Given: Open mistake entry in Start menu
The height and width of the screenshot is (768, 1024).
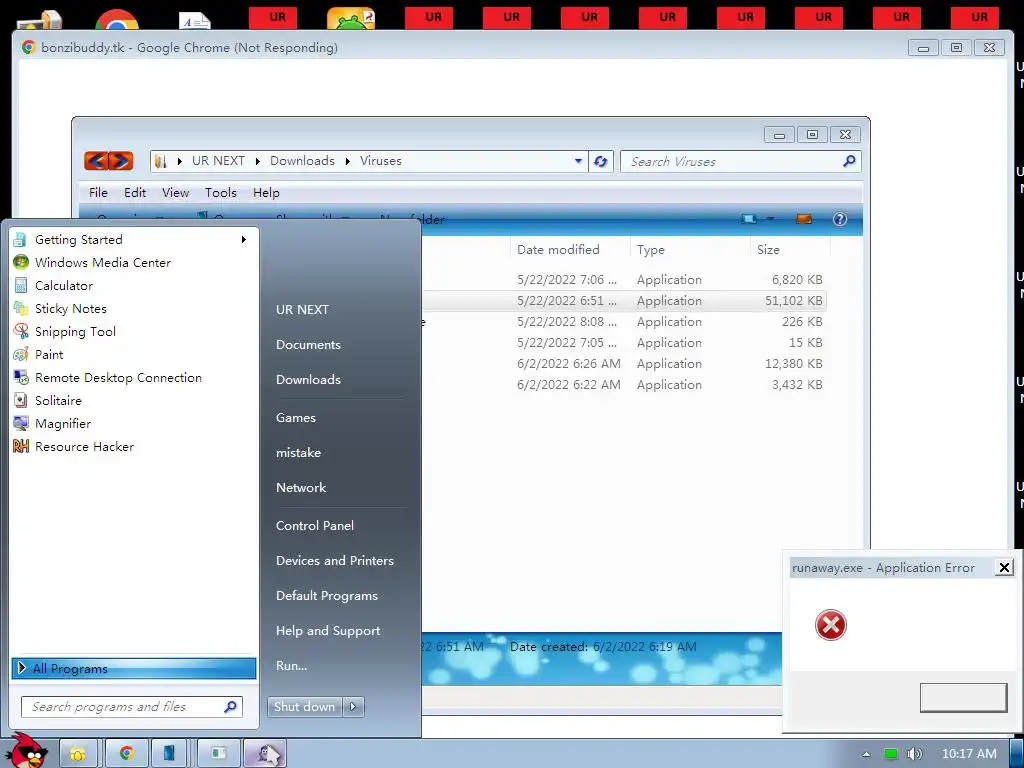Looking at the screenshot, I should coord(298,453).
